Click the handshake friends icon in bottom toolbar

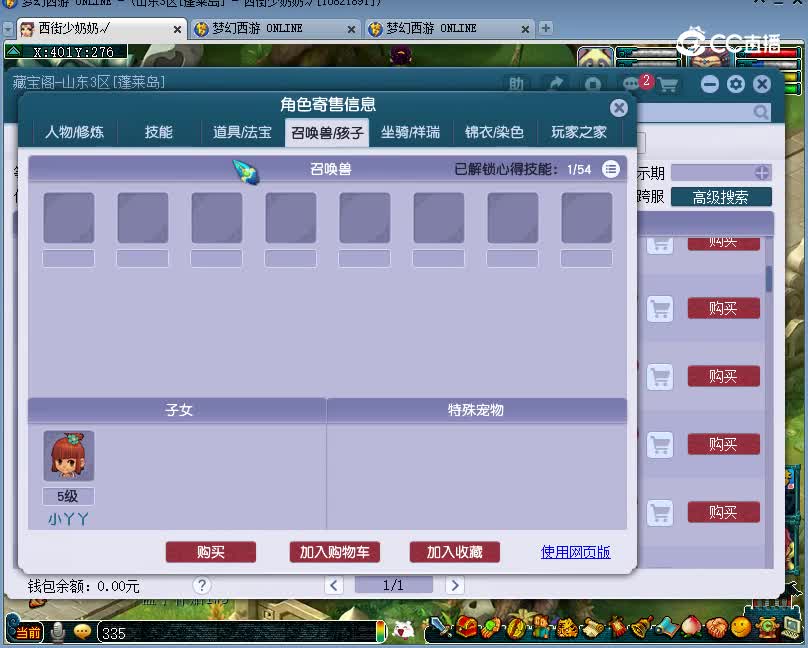pyautogui.click(x=716, y=627)
